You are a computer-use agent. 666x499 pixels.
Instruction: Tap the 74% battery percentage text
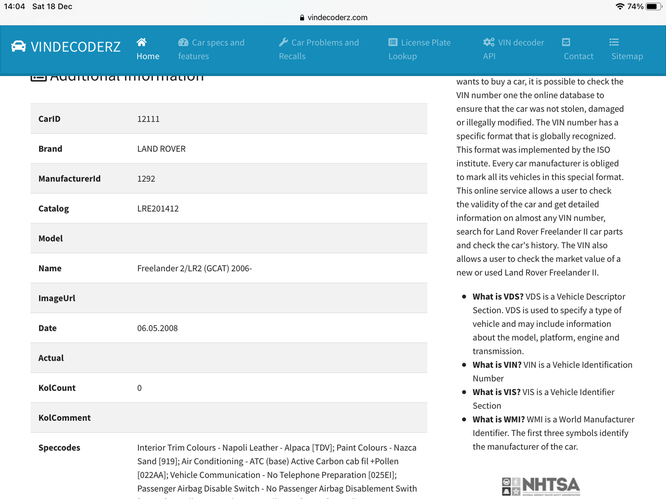[635, 6]
